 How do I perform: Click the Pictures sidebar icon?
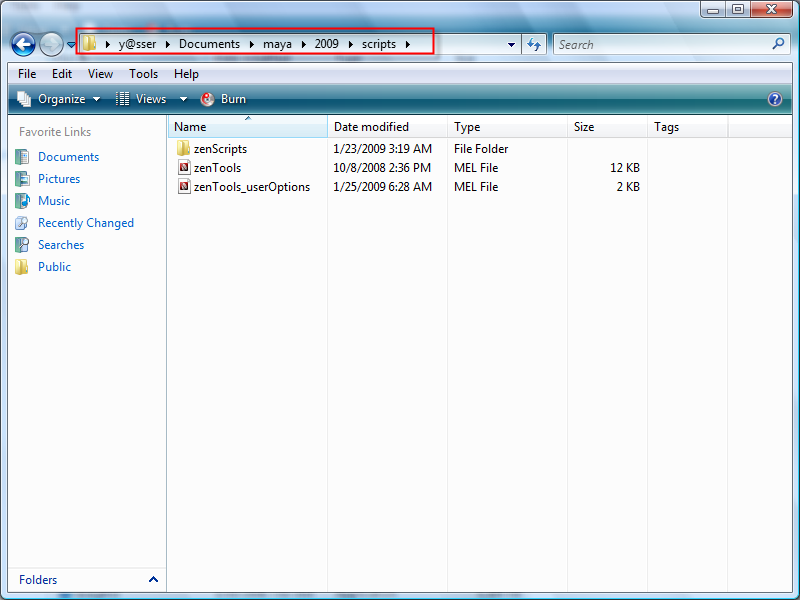(22, 179)
